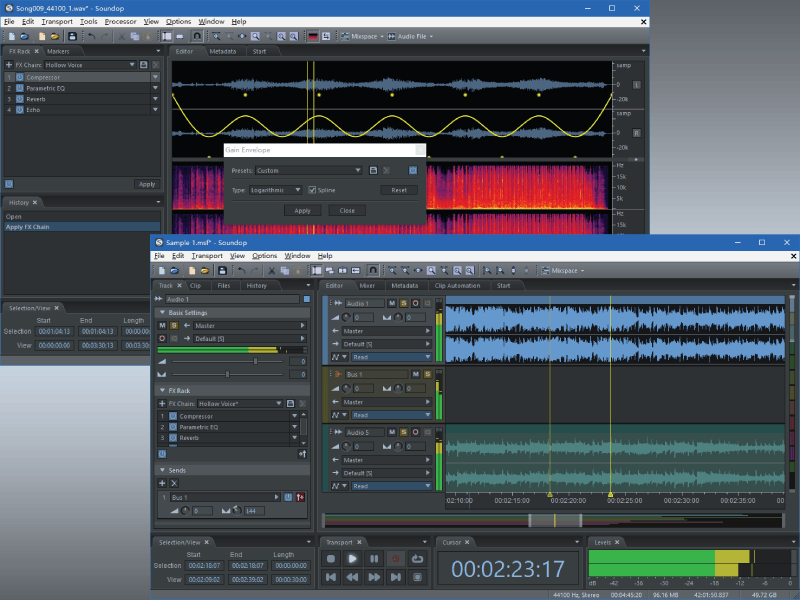This screenshot has height=600, width=800.
Task: Arm recording on the Audio 5 track
Action: tap(416, 432)
